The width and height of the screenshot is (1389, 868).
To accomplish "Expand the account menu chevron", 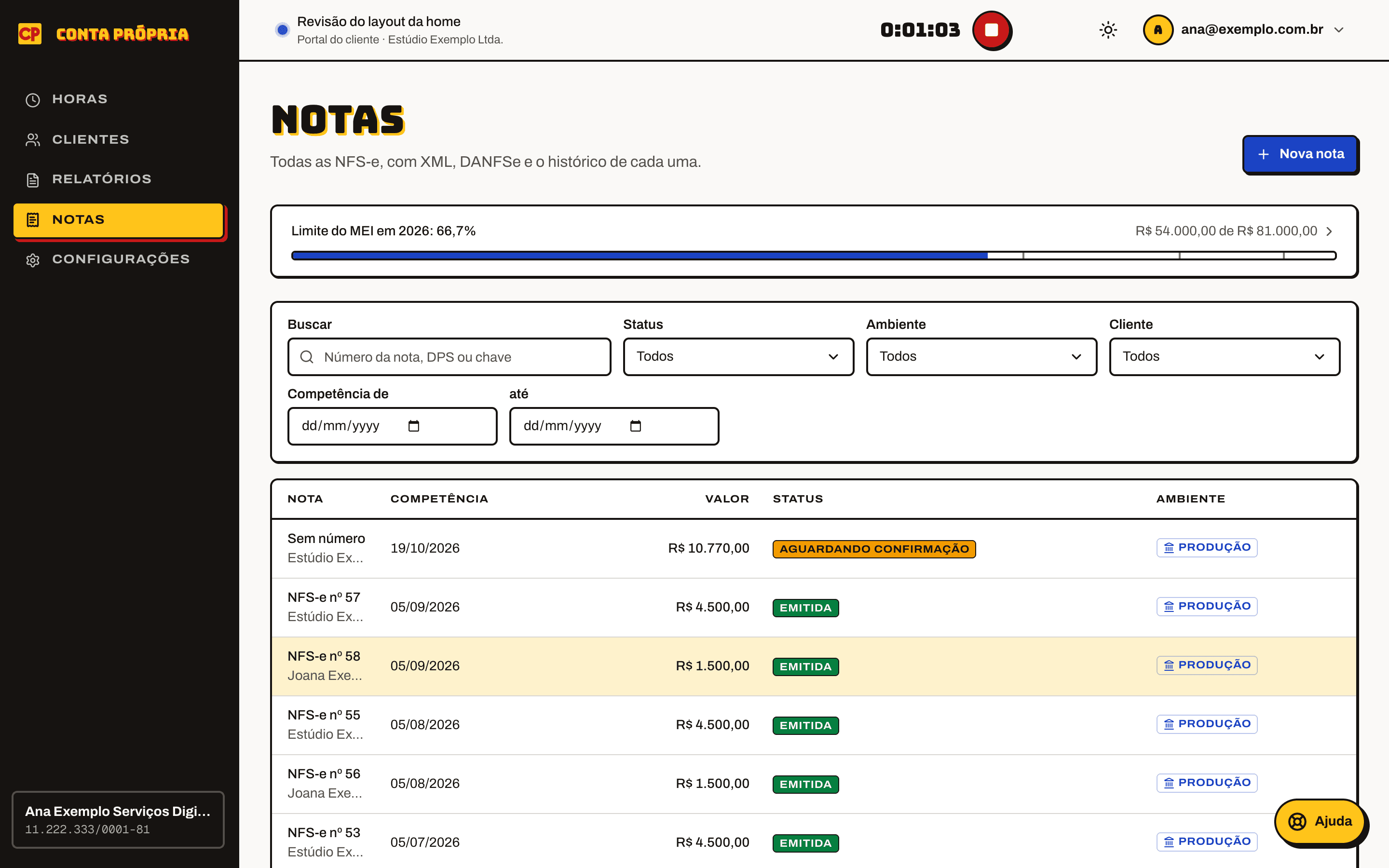I will (x=1339, y=30).
